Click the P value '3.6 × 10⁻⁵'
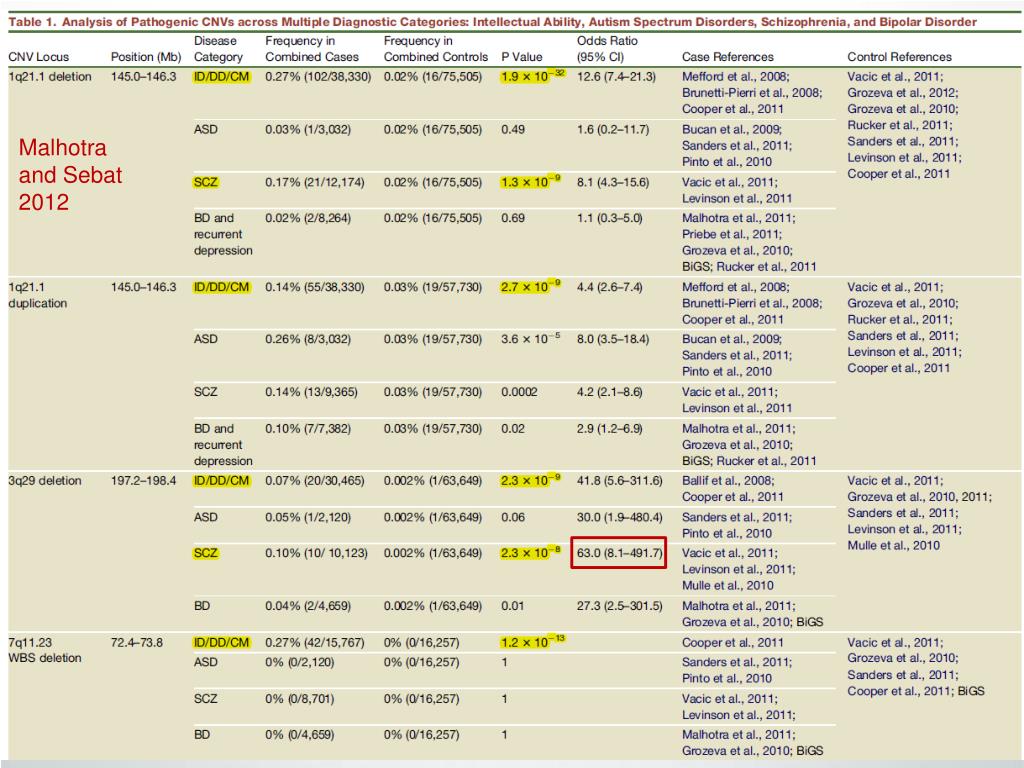Image resolution: width=1024 pixels, height=768 pixels. click(530, 339)
